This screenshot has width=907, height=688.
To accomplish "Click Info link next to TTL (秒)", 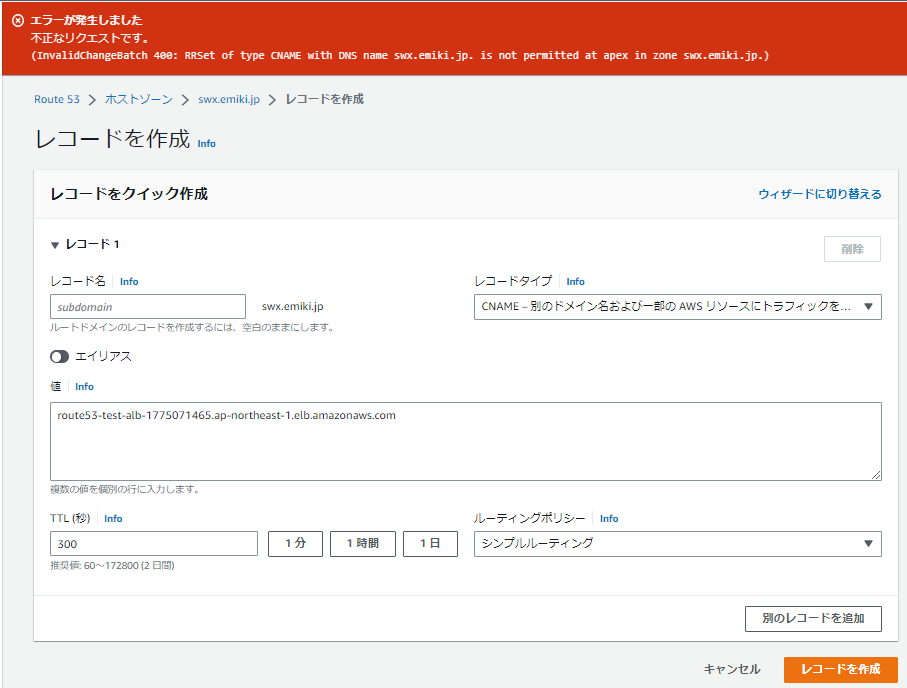I will [x=113, y=518].
